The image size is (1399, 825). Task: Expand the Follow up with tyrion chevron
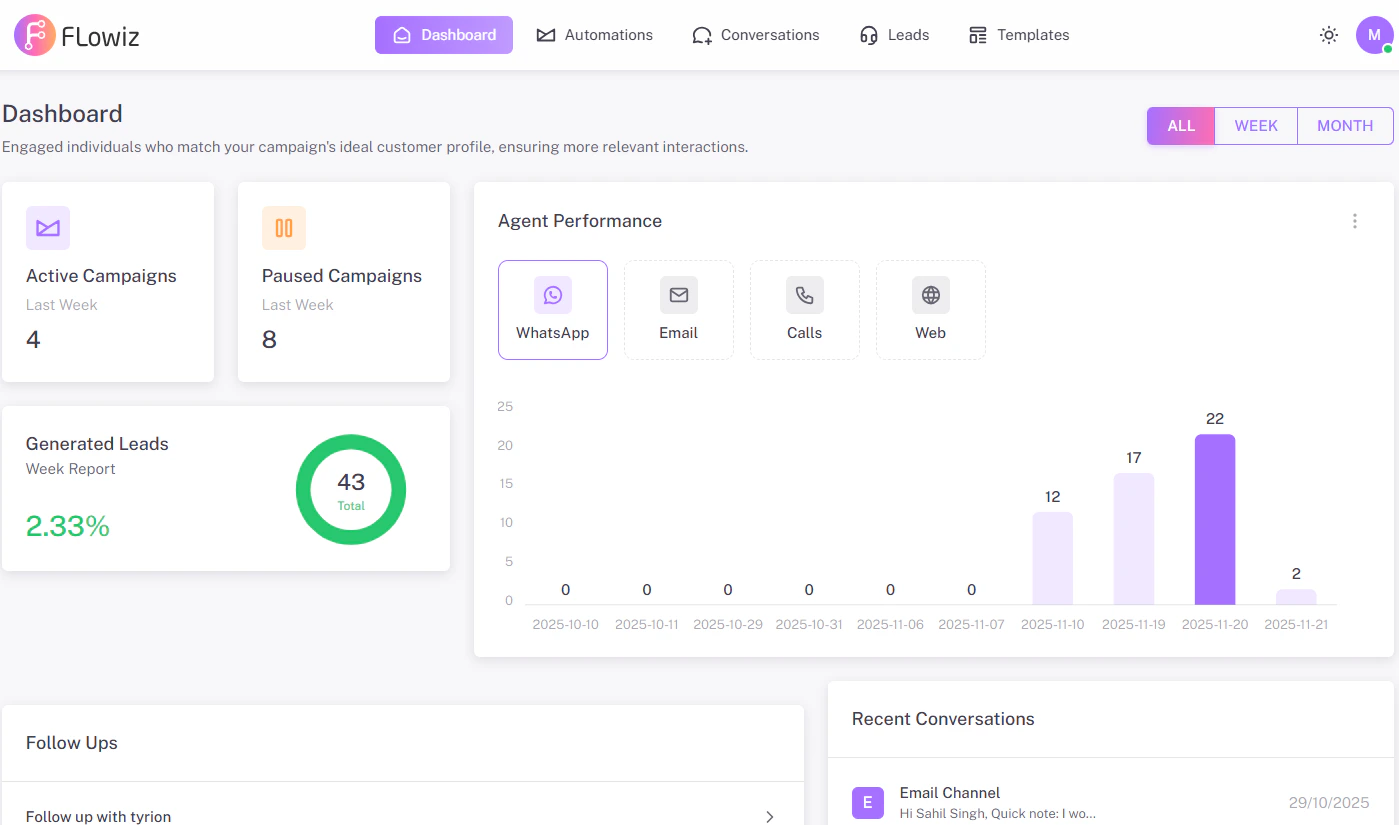click(x=770, y=817)
